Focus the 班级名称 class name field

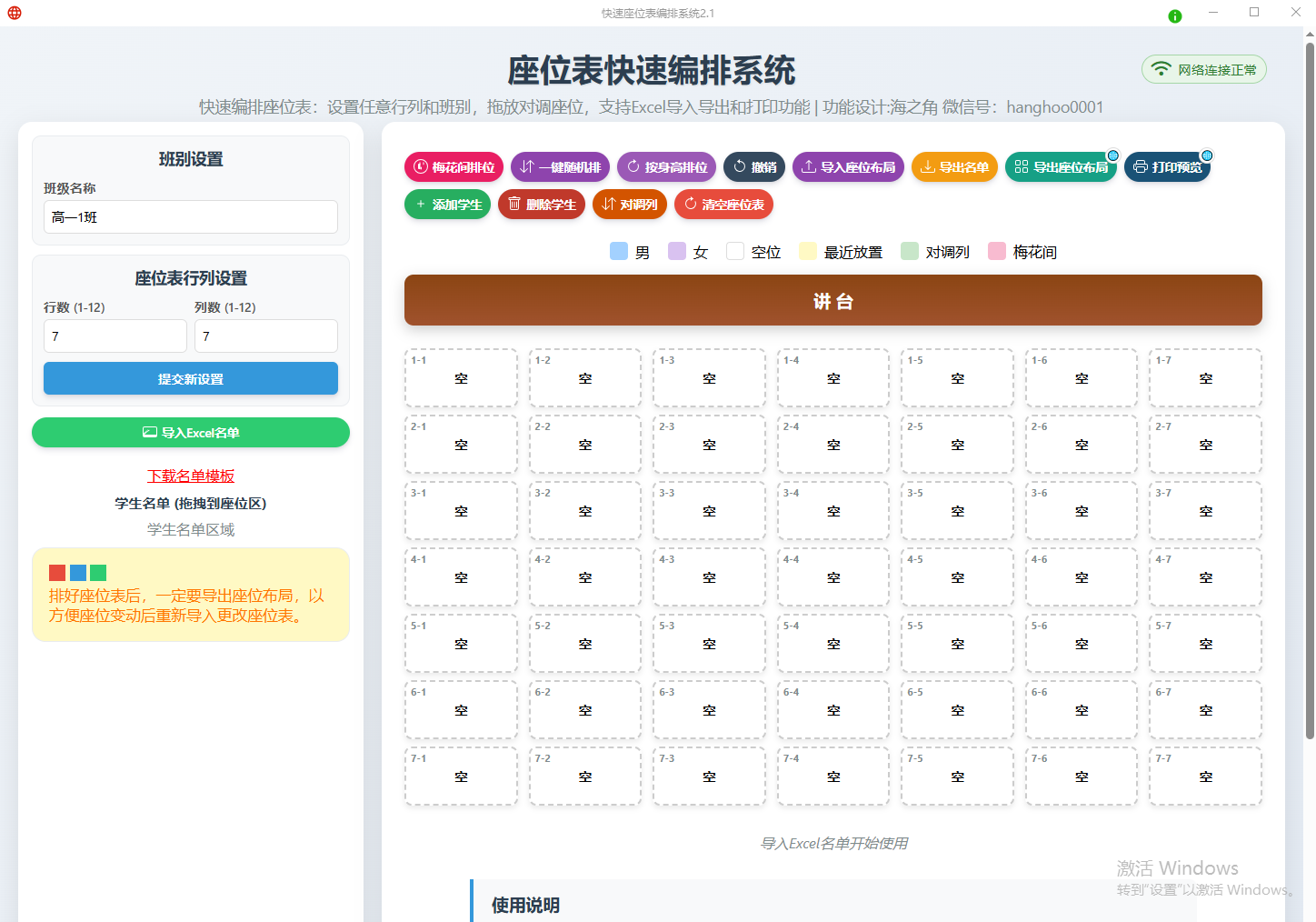191,217
